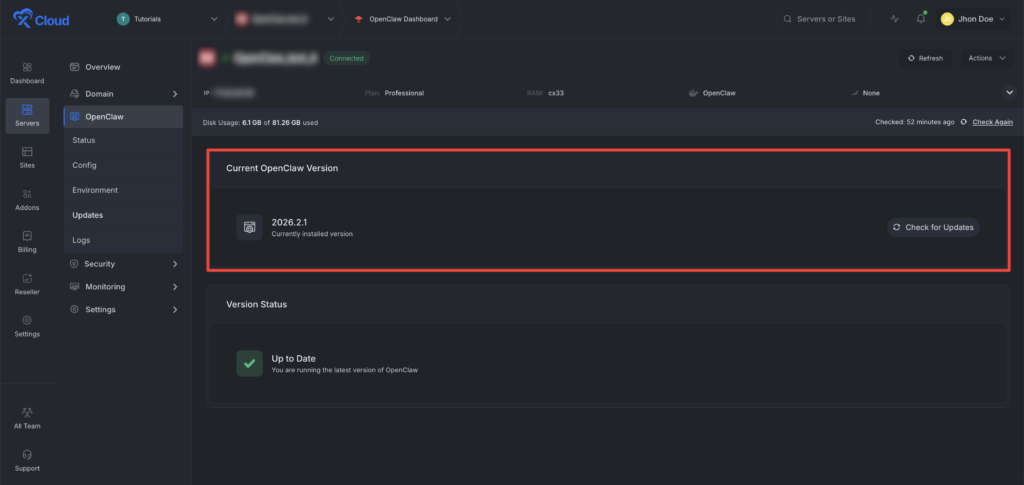Open the activity pulse icon
Screen dimensions: 1024x485
894,19
